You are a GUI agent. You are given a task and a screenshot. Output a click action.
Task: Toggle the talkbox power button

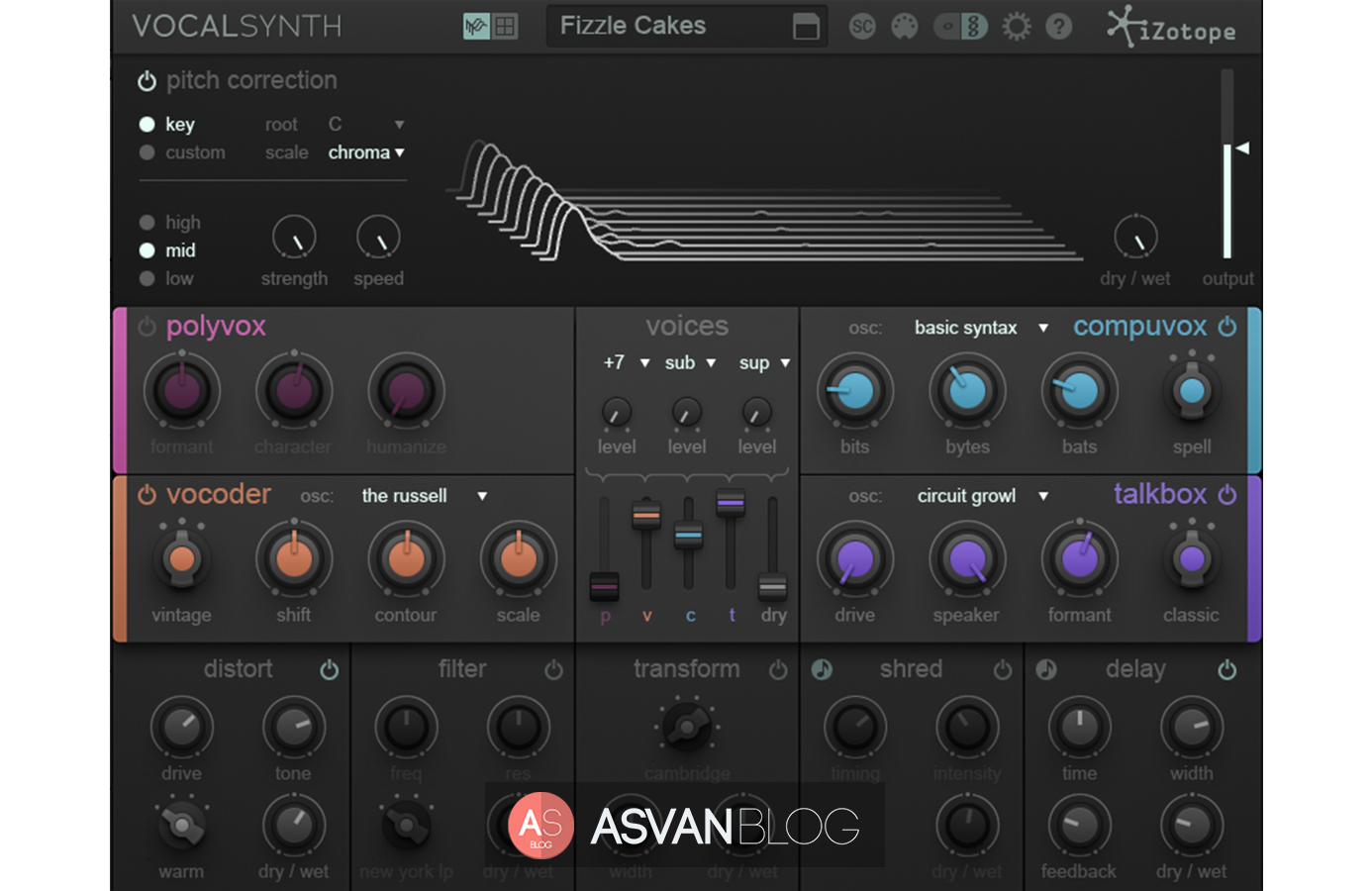point(1227,495)
